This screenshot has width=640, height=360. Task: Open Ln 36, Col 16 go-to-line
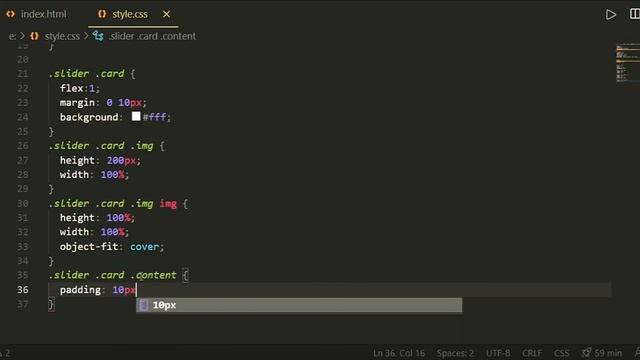399,353
